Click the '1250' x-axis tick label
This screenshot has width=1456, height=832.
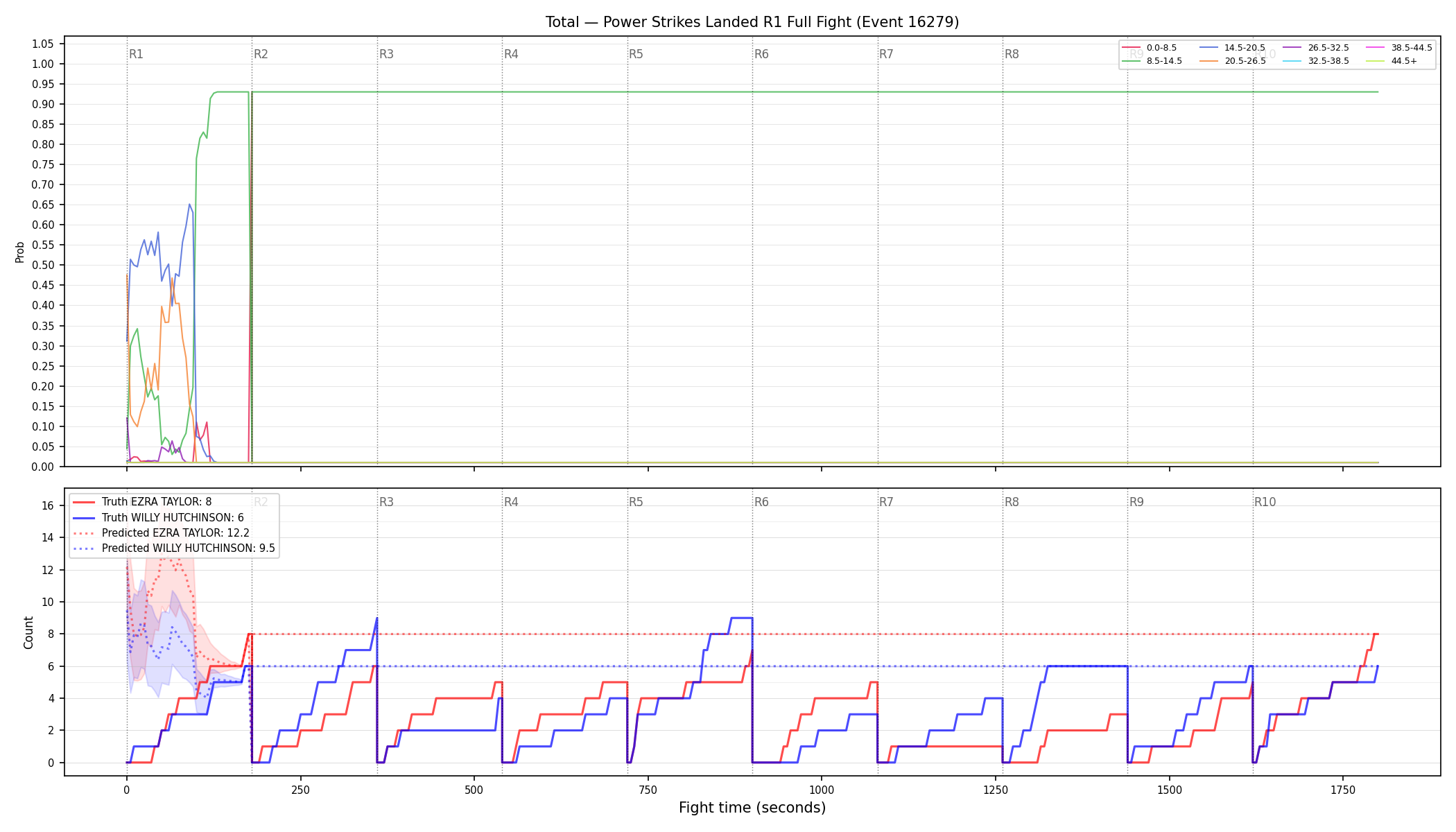click(996, 790)
